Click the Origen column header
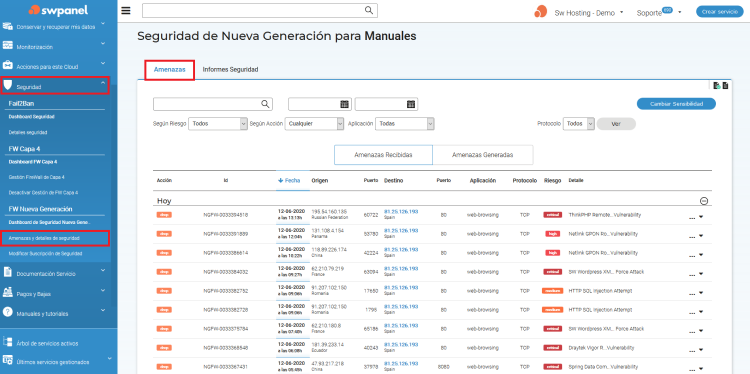This screenshot has height=374, width=750. [320, 181]
